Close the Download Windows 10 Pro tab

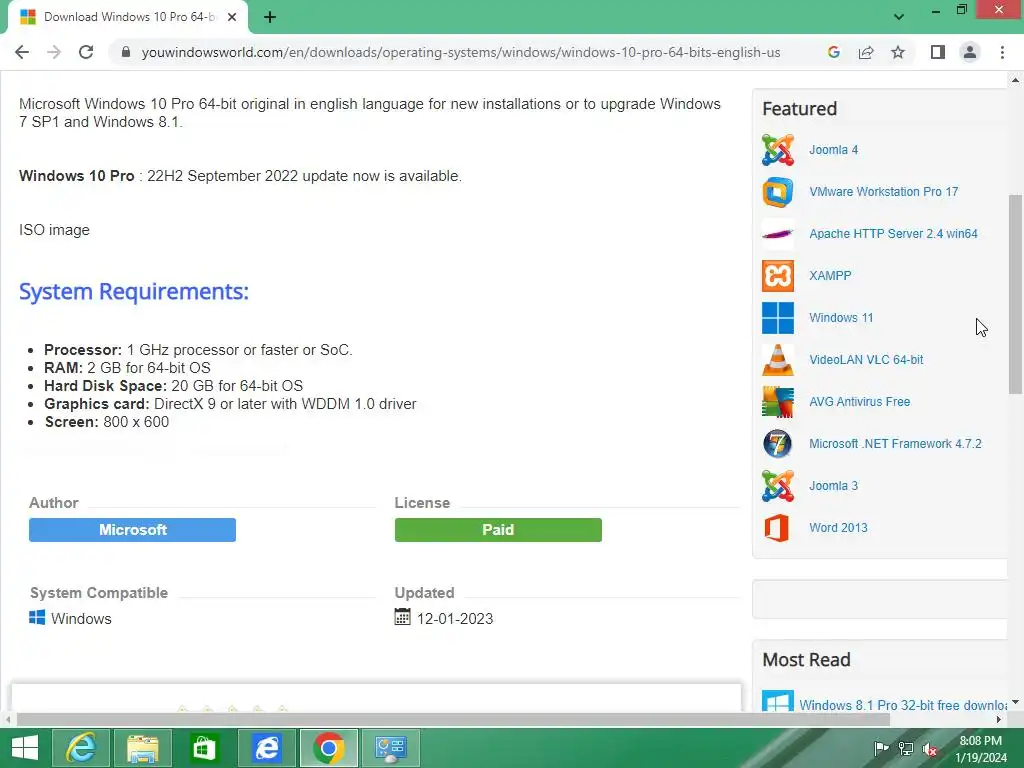[x=231, y=17]
